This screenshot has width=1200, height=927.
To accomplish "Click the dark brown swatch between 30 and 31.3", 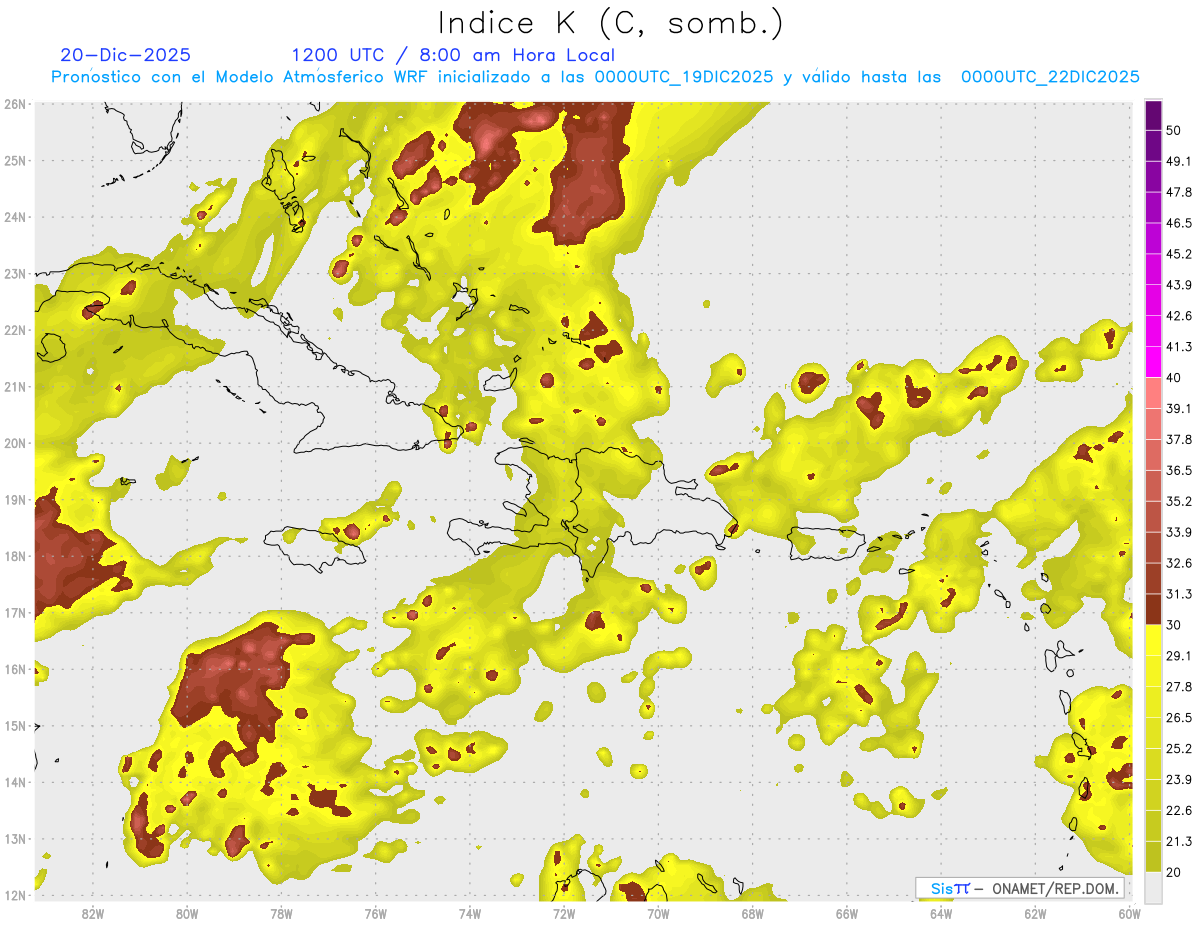I will pyautogui.click(x=1153, y=609).
